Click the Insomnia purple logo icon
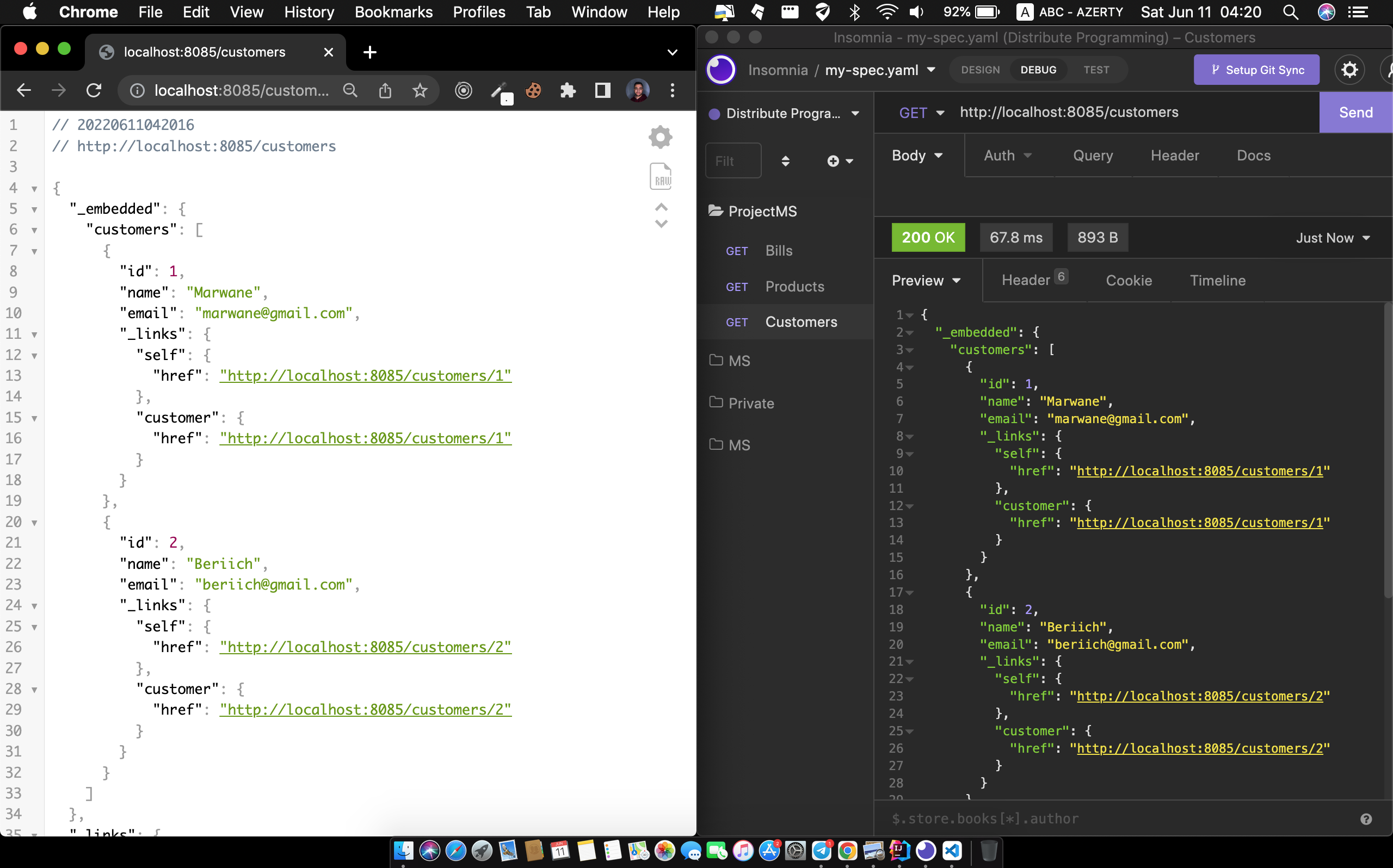 click(720, 70)
